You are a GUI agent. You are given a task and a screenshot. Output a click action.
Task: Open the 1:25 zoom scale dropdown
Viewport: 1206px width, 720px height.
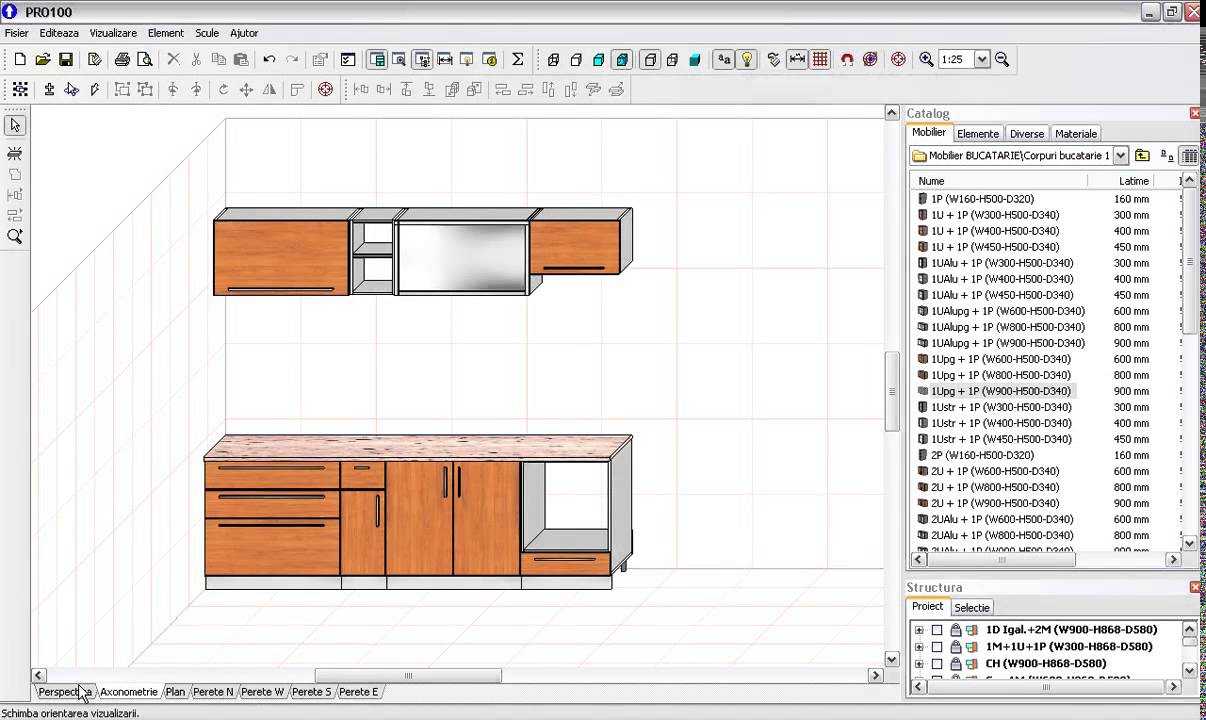click(x=982, y=60)
